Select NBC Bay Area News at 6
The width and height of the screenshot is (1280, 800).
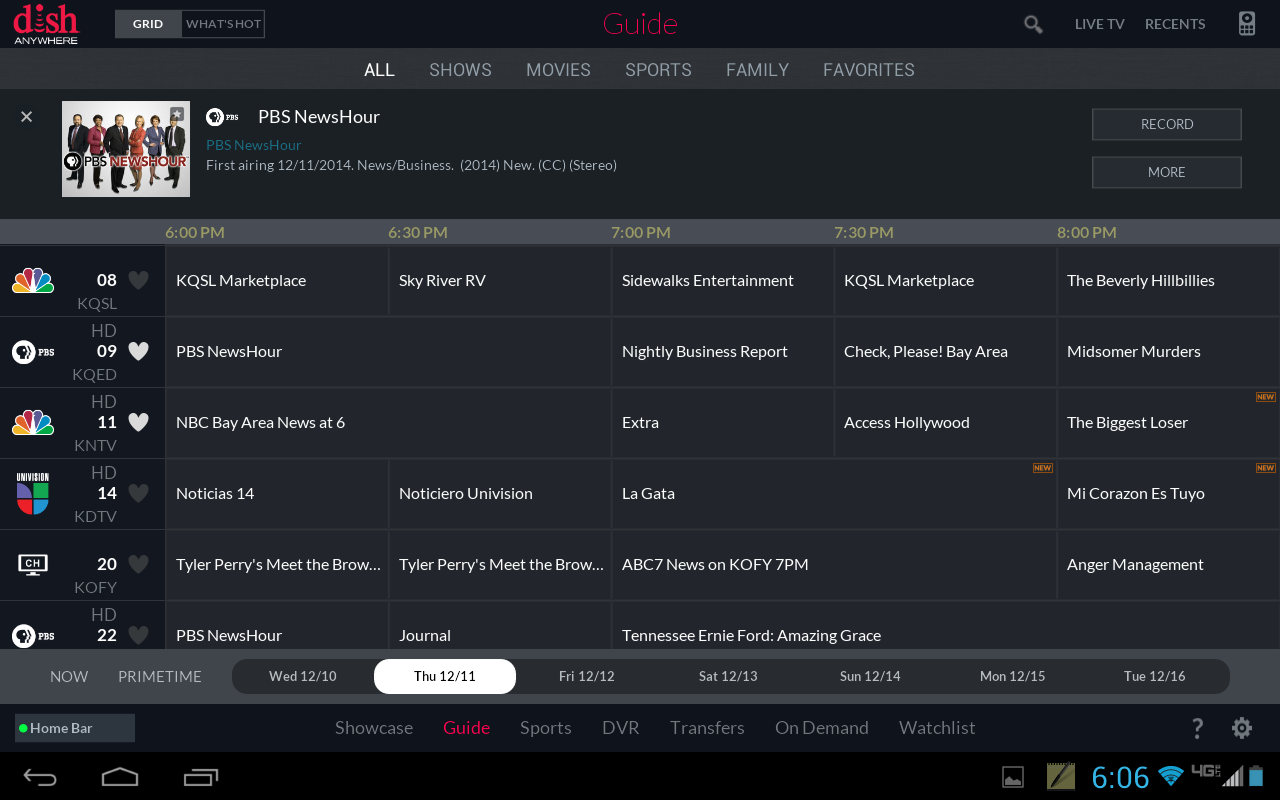[388, 423]
